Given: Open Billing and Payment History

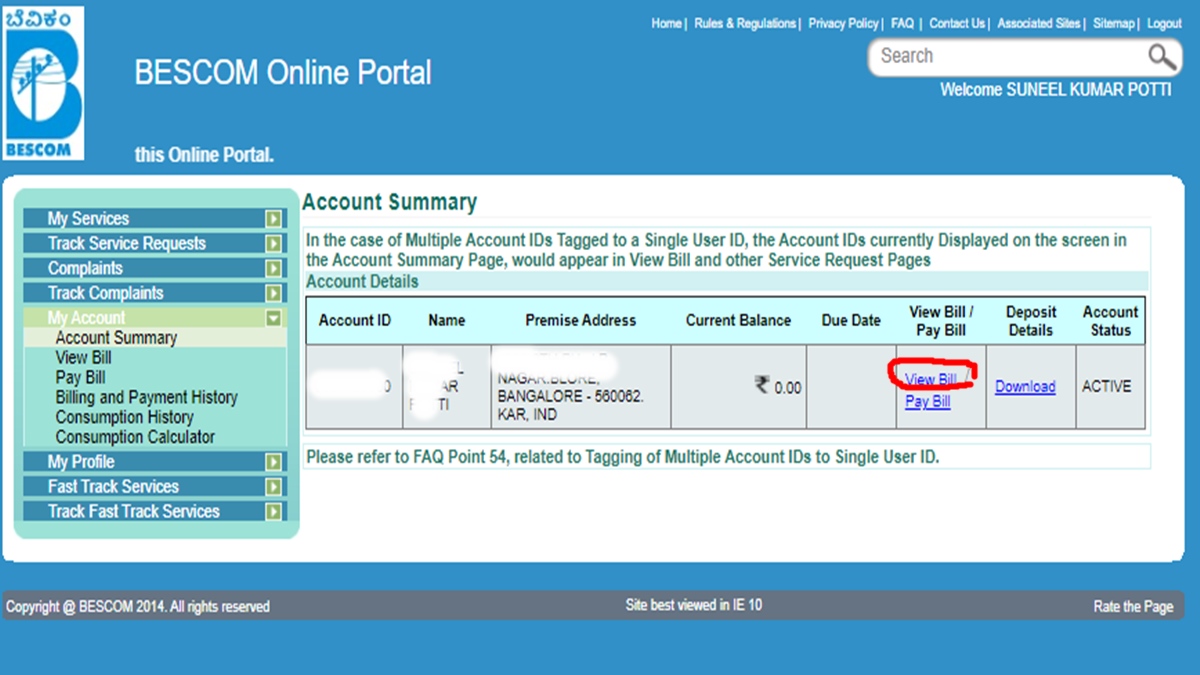Looking at the screenshot, I should pyautogui.click(x=146, y=398).
